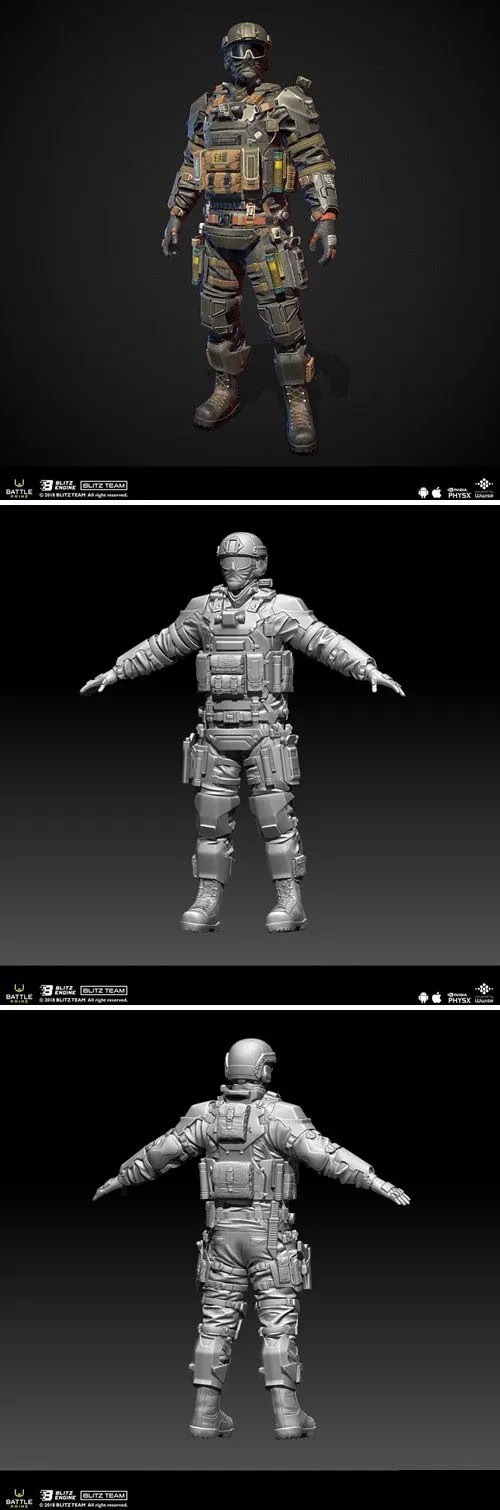
Task: Click the Apple icon under the colored render
Action: 437,491
